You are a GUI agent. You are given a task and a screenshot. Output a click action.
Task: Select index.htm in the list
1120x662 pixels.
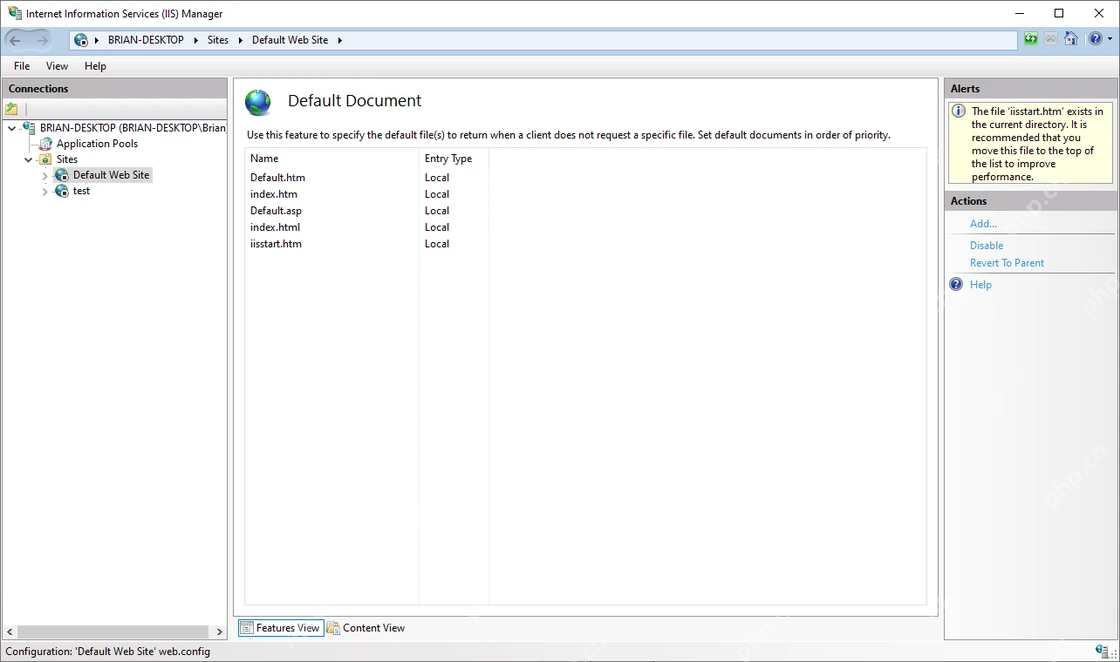click(x=274, y=194)
